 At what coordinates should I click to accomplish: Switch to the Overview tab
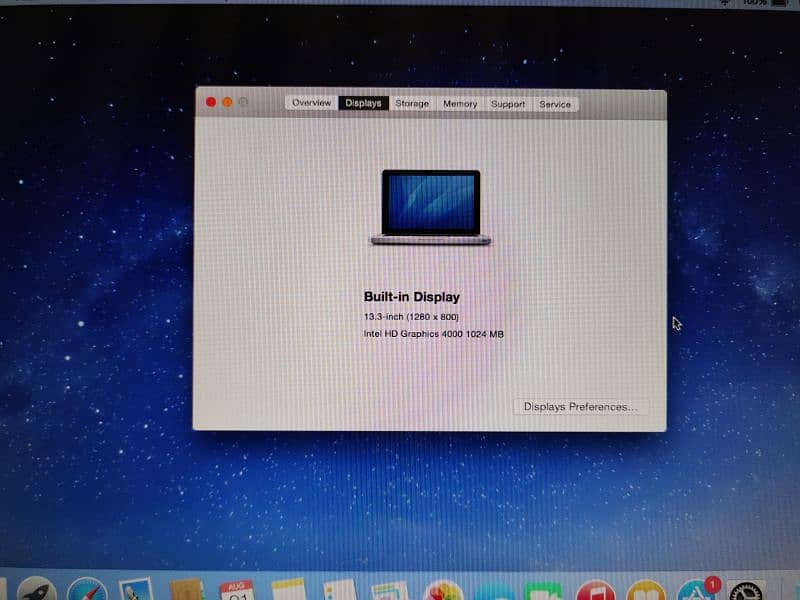pos(311,103)
